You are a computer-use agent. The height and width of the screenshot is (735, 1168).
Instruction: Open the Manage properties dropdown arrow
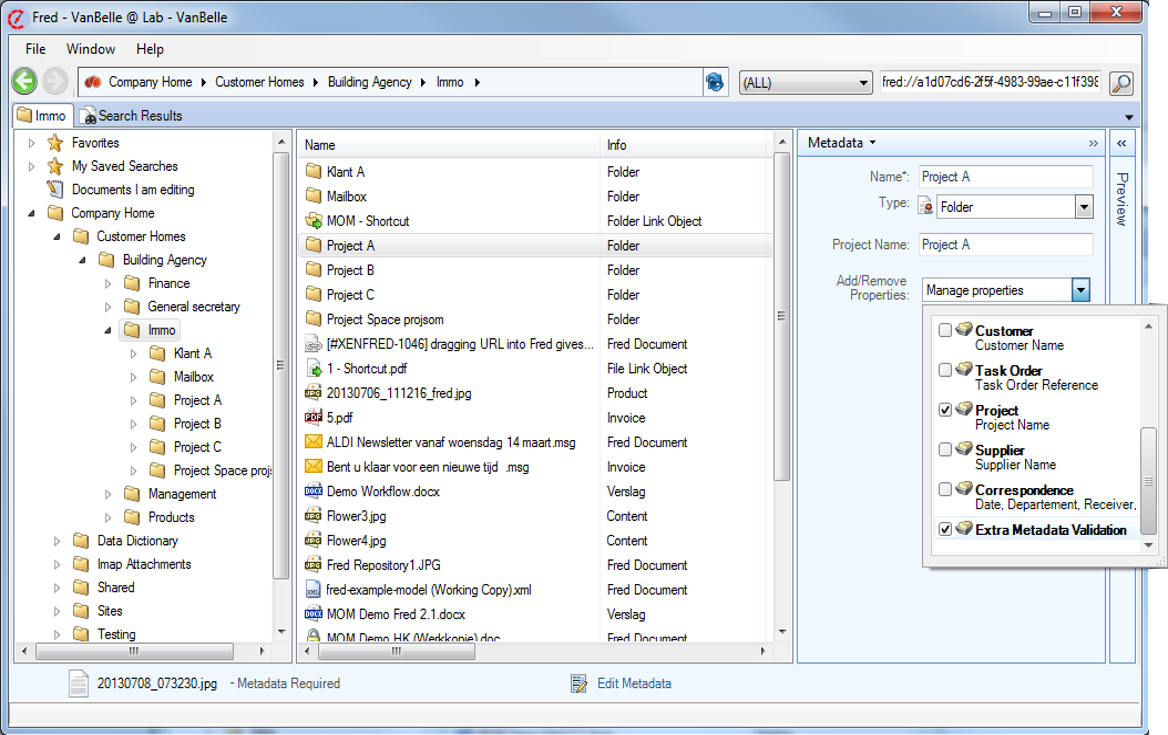pos(1080,290)
